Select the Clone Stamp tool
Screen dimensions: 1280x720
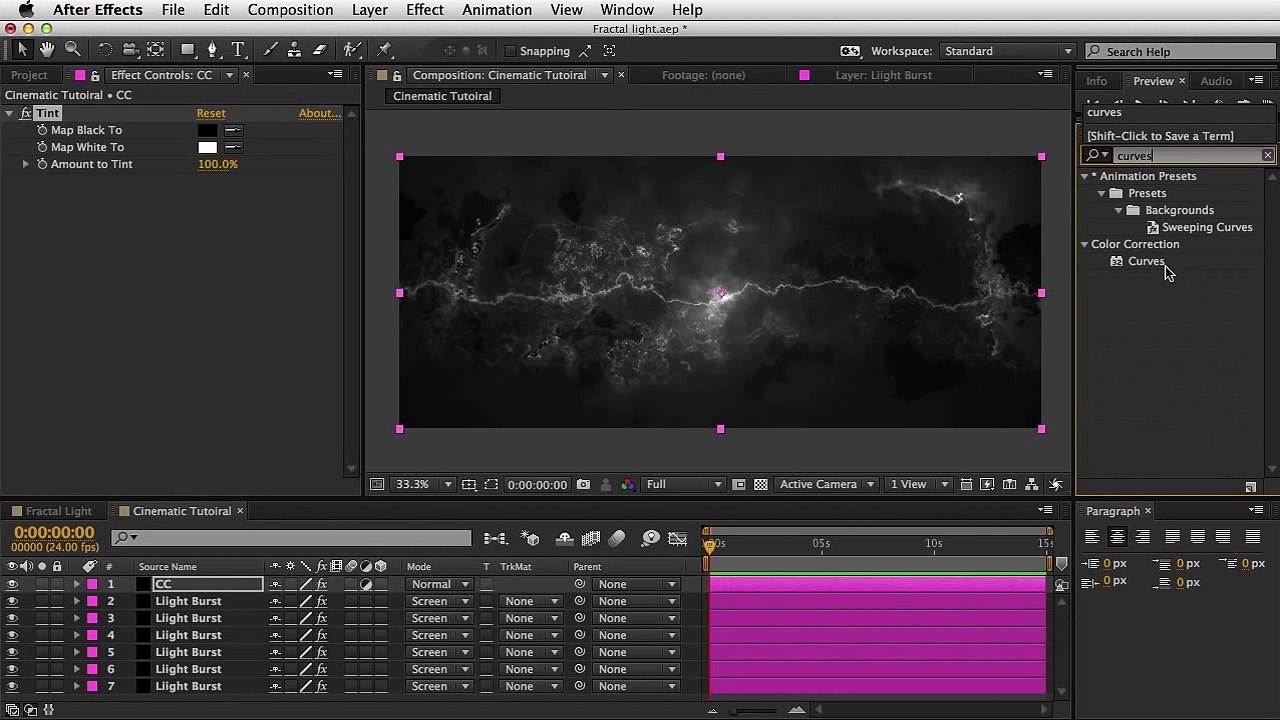pos(294,50)
